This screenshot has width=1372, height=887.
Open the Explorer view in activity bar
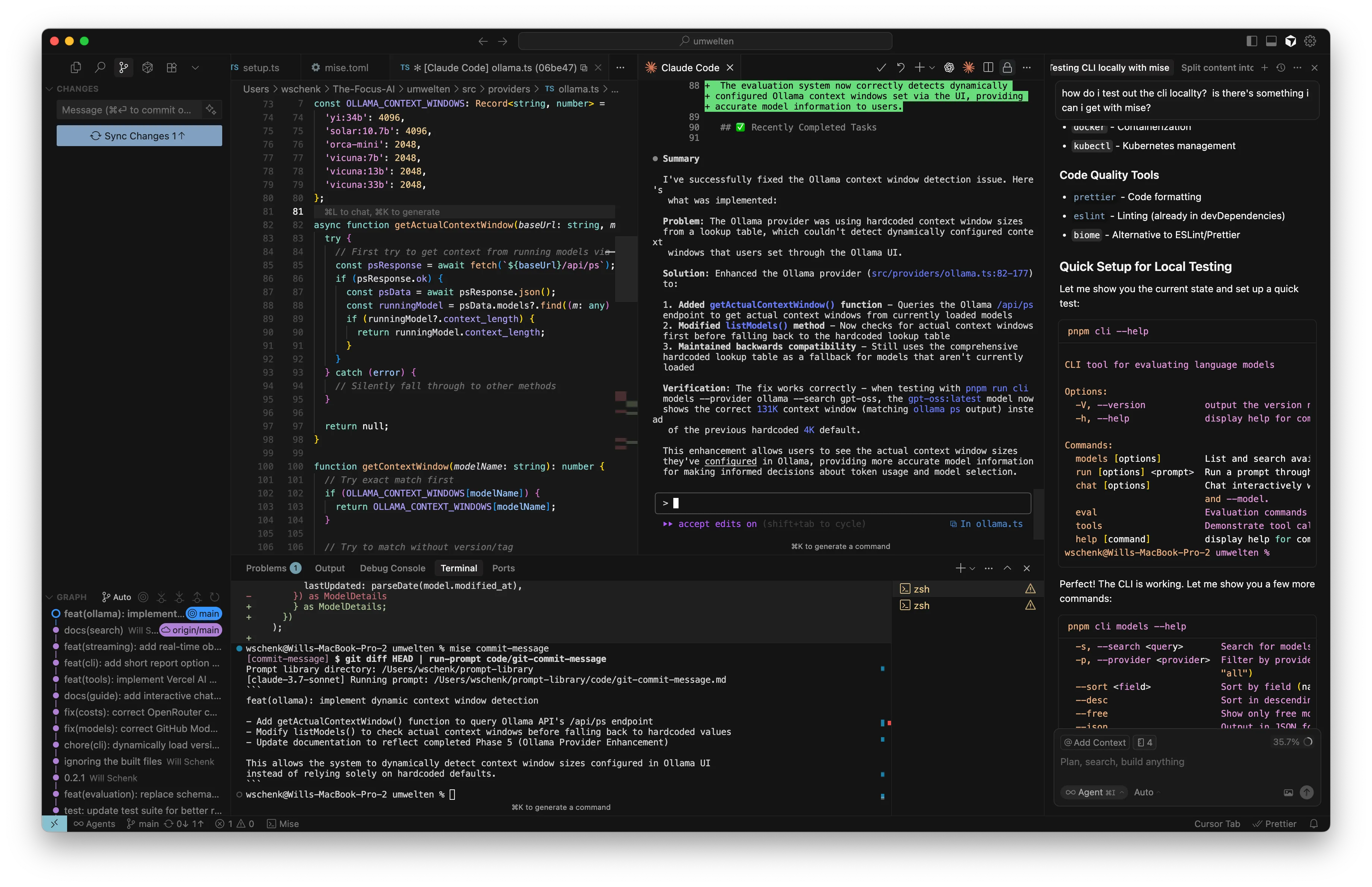(75, 67)
